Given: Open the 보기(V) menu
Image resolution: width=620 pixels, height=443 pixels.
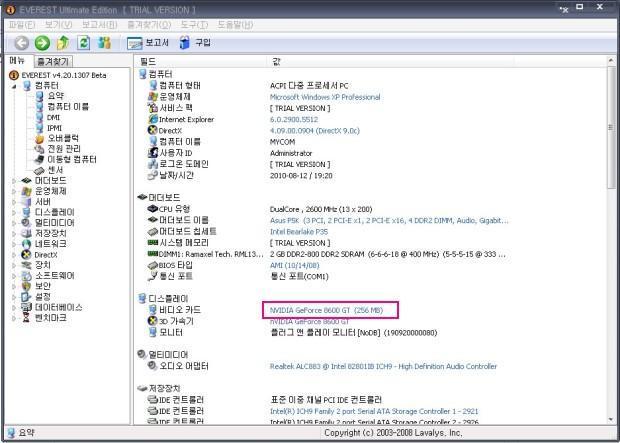Looking at the screenshot, I should tap(58, 25).
